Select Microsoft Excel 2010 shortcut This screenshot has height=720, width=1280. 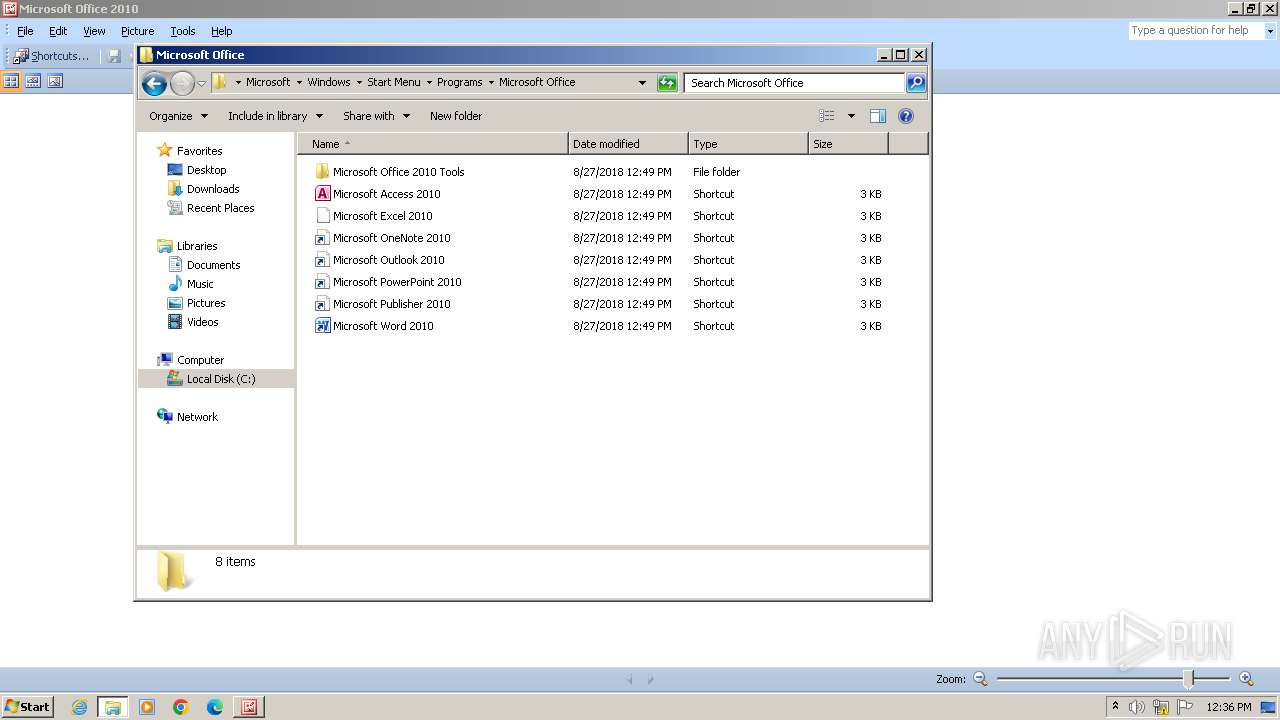click(x=382, y=216)
